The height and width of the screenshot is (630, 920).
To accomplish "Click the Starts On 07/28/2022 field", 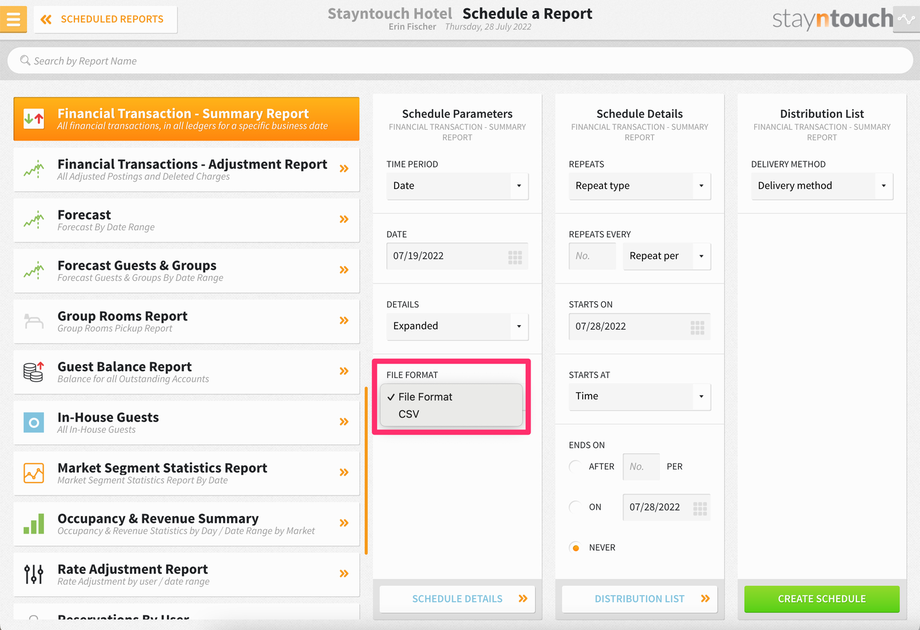I will 640,327.
